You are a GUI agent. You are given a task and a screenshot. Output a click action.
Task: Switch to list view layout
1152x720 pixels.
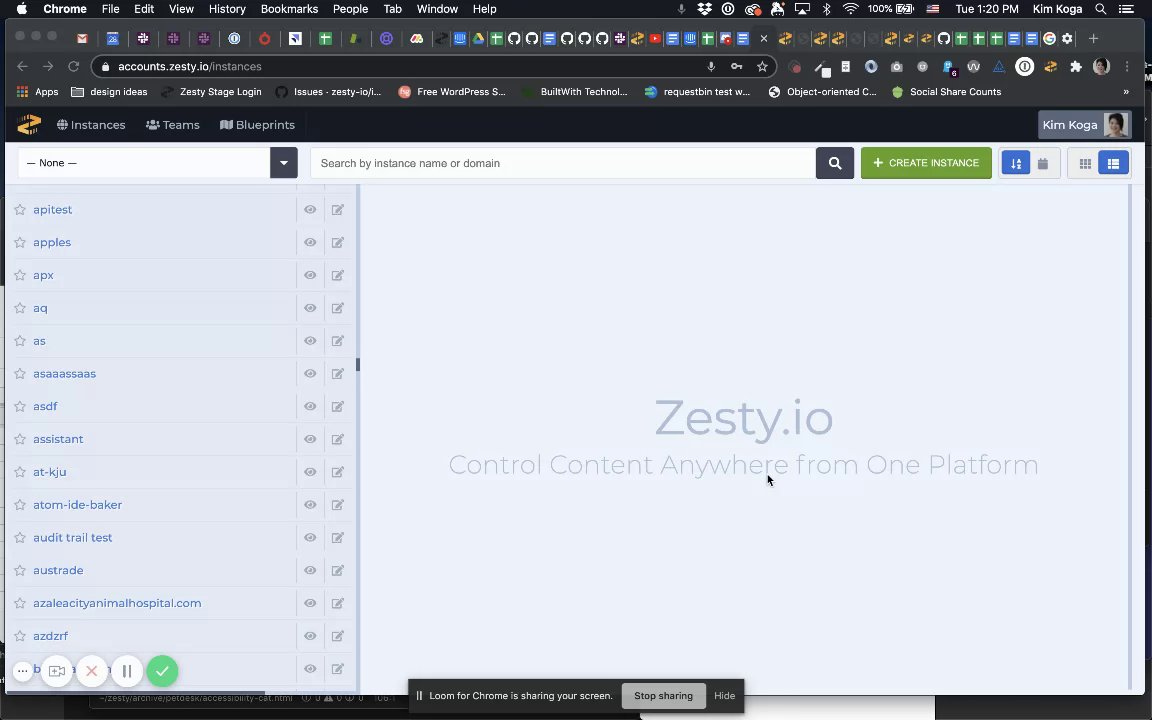coord(1113,164)
